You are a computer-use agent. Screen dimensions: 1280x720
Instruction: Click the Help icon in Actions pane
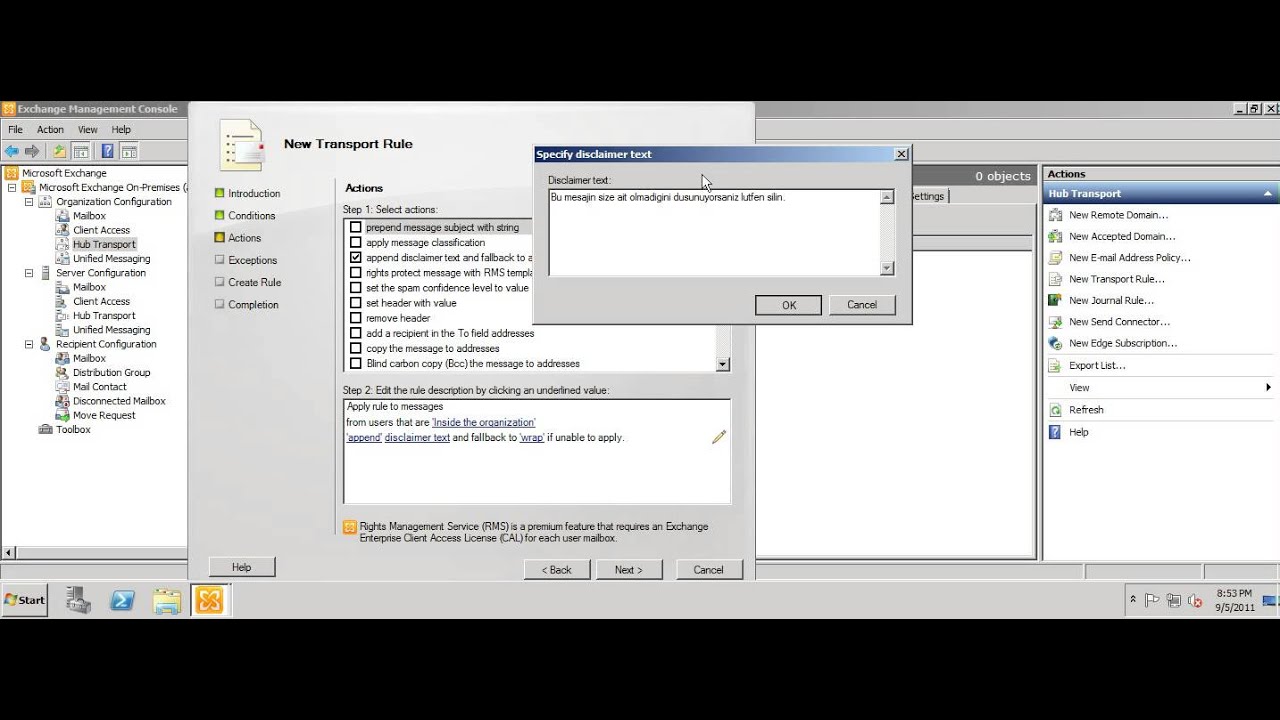pyautogui.click(x=1055, y=432)
